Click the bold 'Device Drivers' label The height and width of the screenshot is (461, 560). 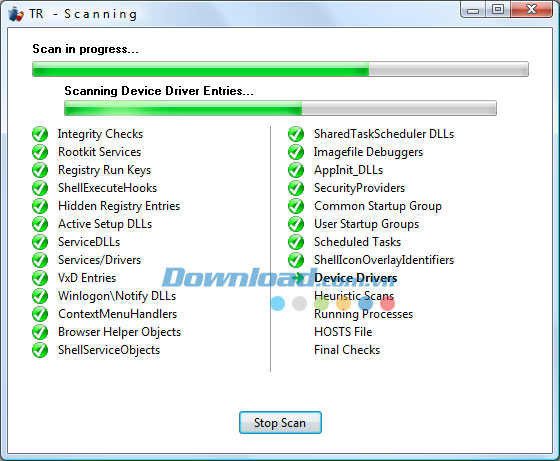(356, 278)
